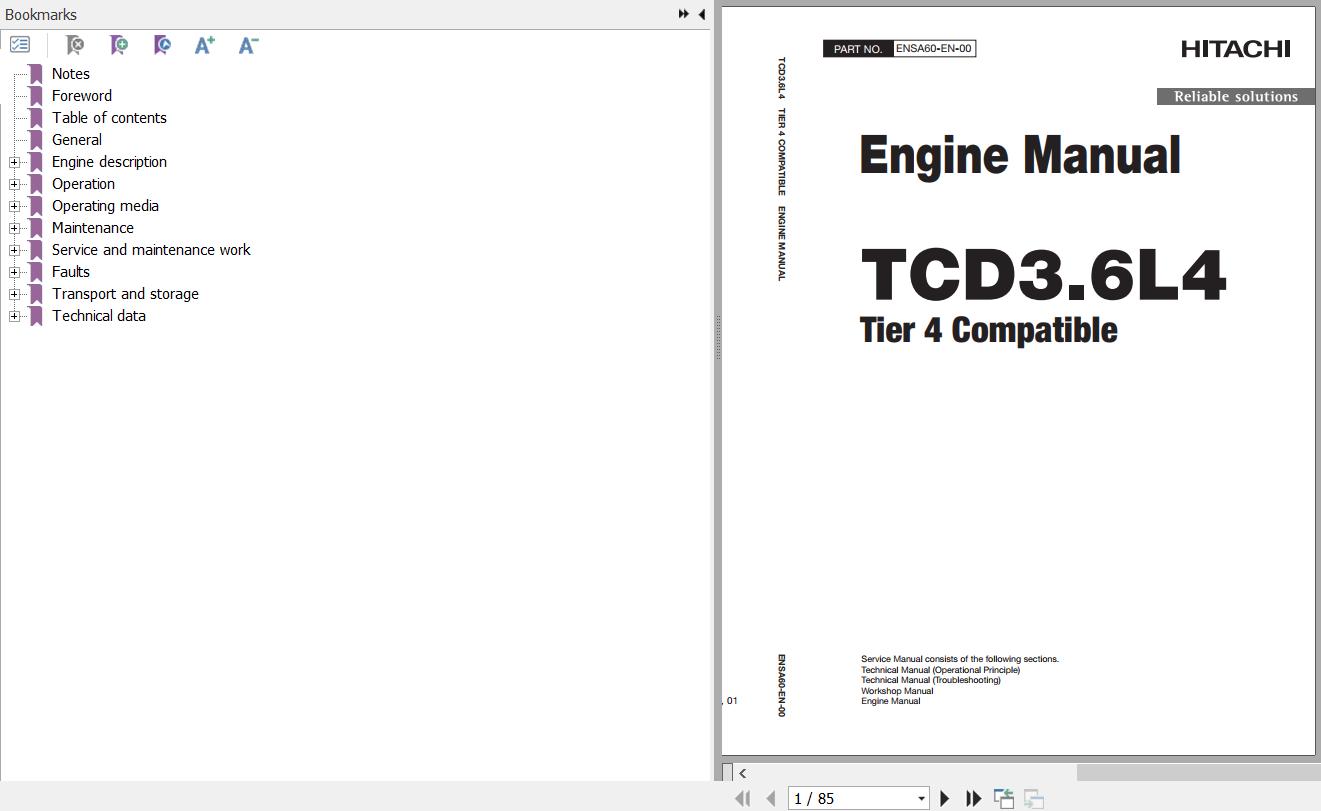The width and height of the screenshot is (1321, 811).
Task: Click the bookmark icon beside Notes
Action: coord(36,74)
